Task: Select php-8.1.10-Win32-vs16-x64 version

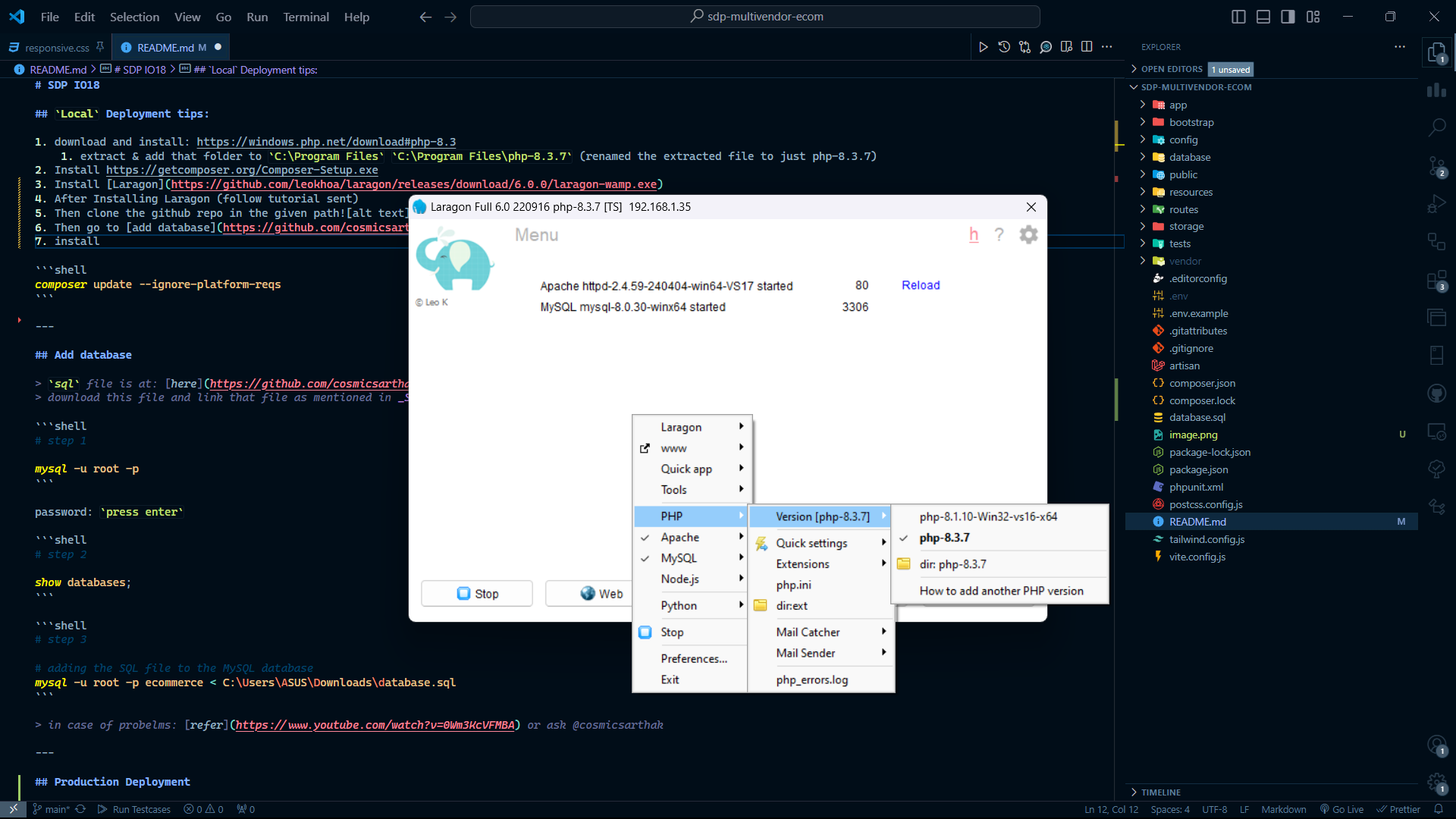Action: pos(988,516)
